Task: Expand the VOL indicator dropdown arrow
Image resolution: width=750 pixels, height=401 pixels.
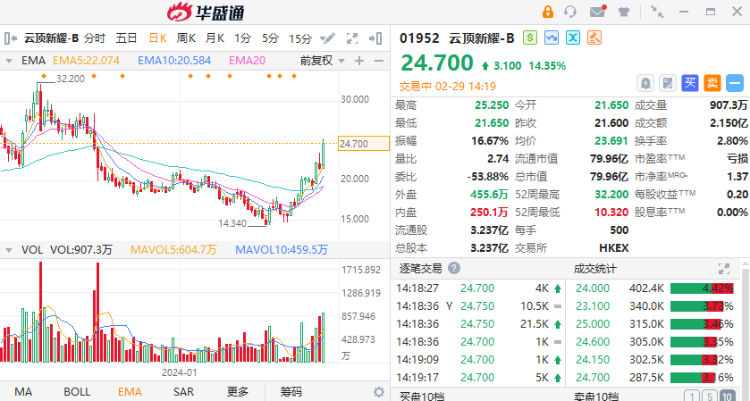Action: (9, 250)
